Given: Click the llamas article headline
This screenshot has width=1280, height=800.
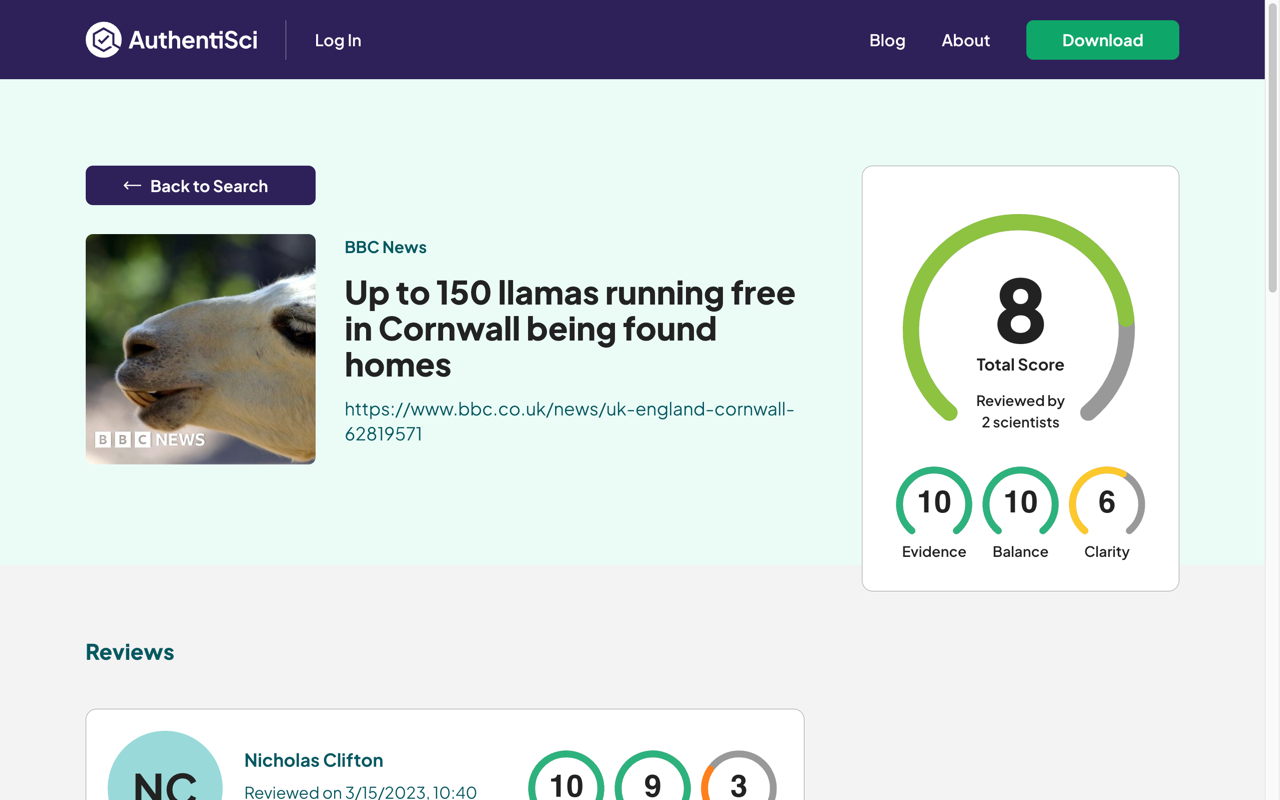Looking at the screenshot, I should point(570,328).
